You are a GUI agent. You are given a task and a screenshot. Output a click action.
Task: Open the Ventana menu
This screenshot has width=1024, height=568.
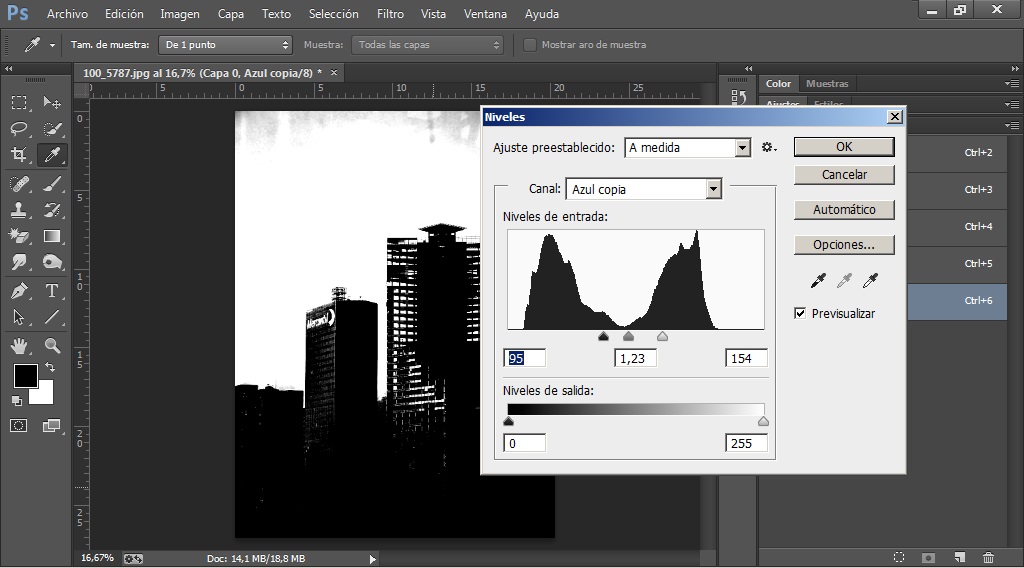coord(485,14)
